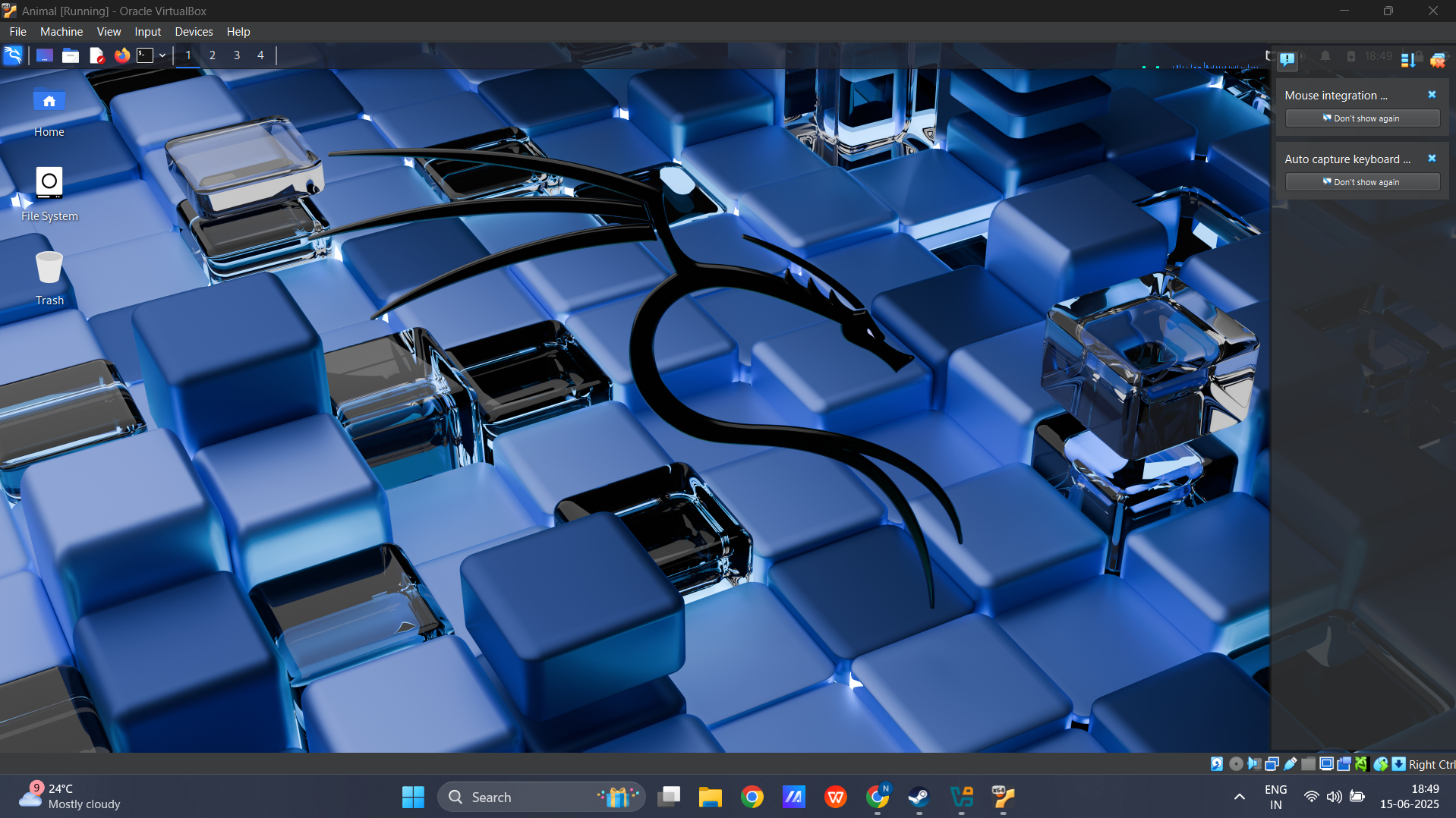Open the WPS Office taskbar icon
The height and width of the screenshot is (818, 1456).
click(836, 797)
